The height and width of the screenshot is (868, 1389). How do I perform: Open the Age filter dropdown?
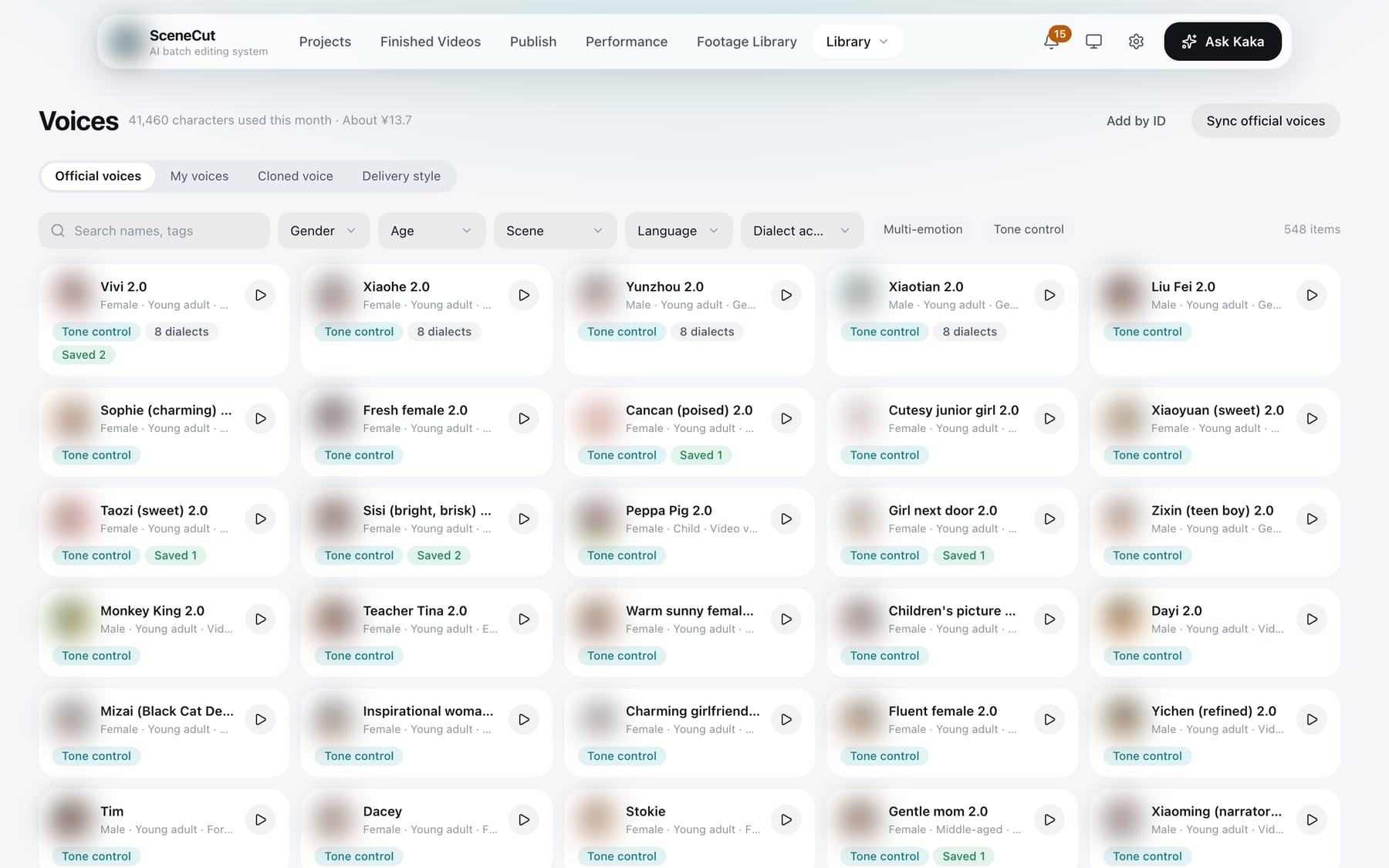tap(431, 231)
